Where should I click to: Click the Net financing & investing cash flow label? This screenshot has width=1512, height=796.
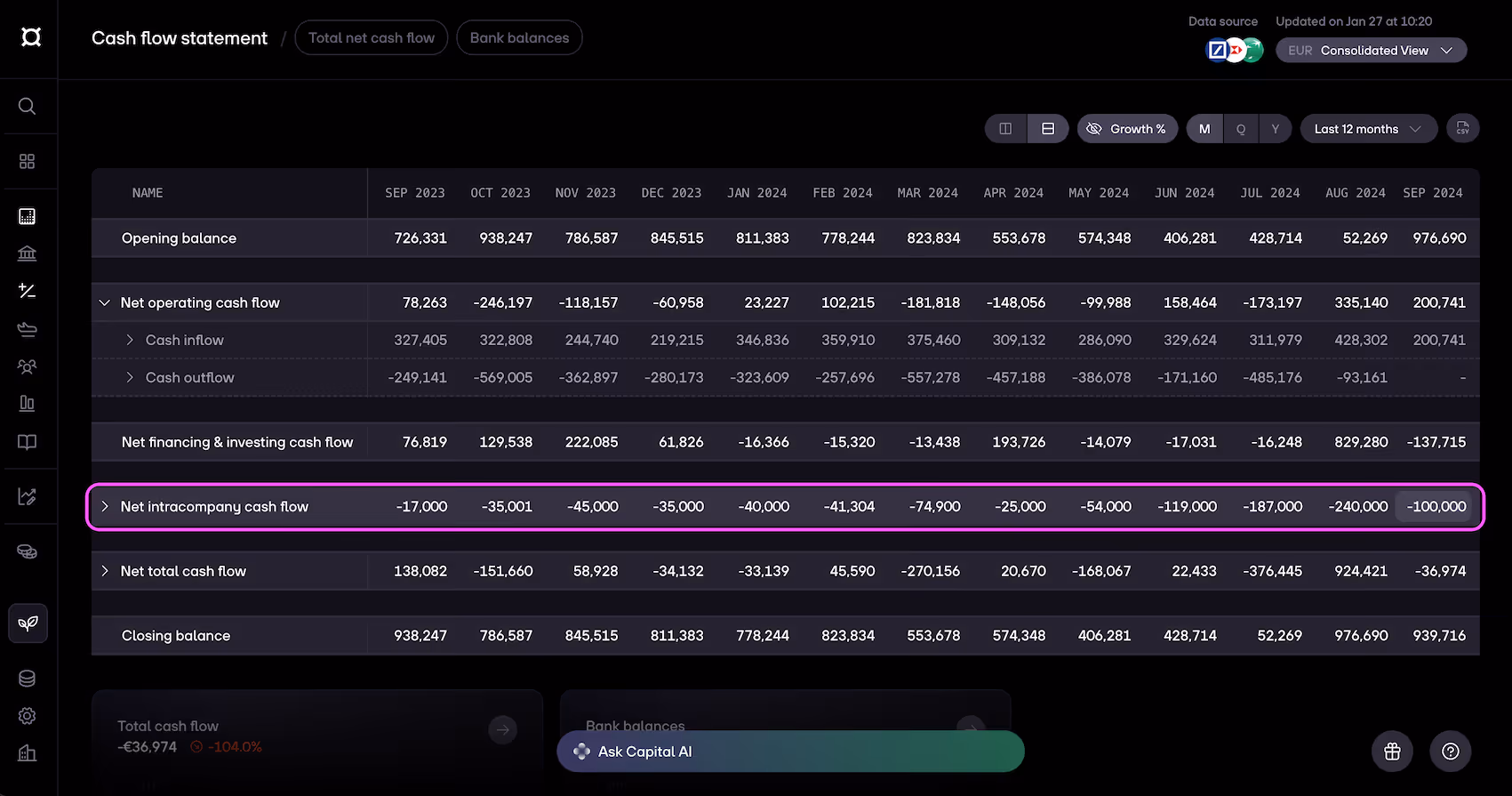[237, 442]
